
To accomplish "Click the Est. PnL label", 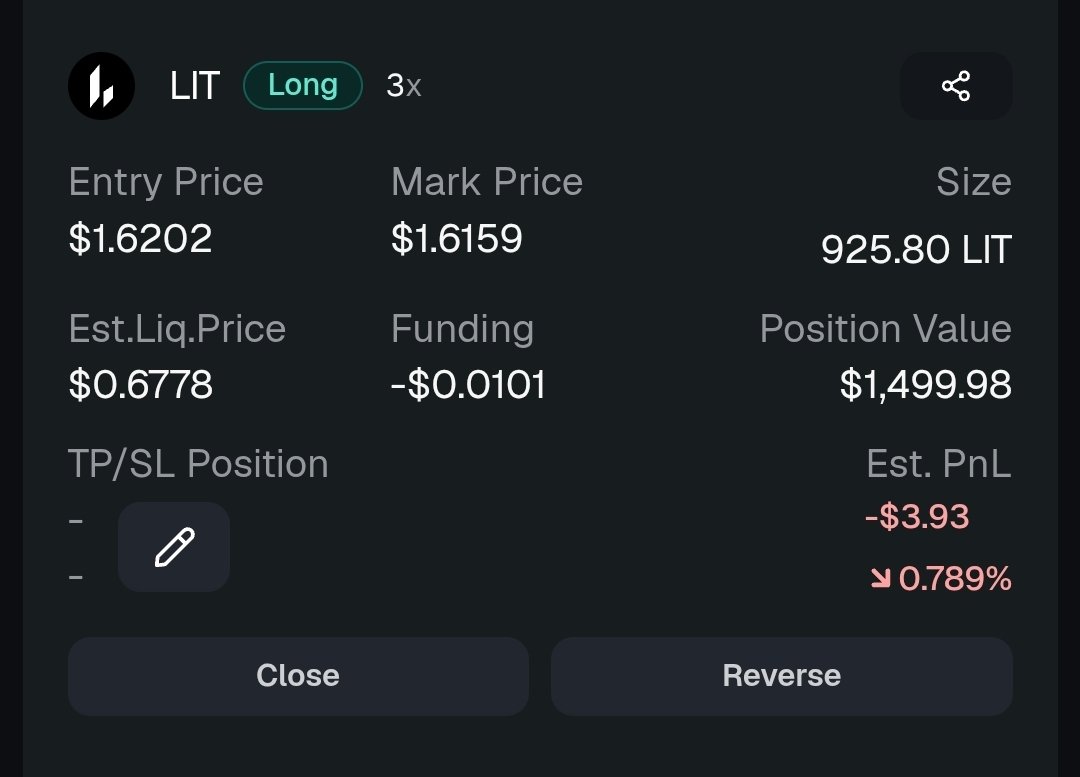I will (x=939, y=464).
